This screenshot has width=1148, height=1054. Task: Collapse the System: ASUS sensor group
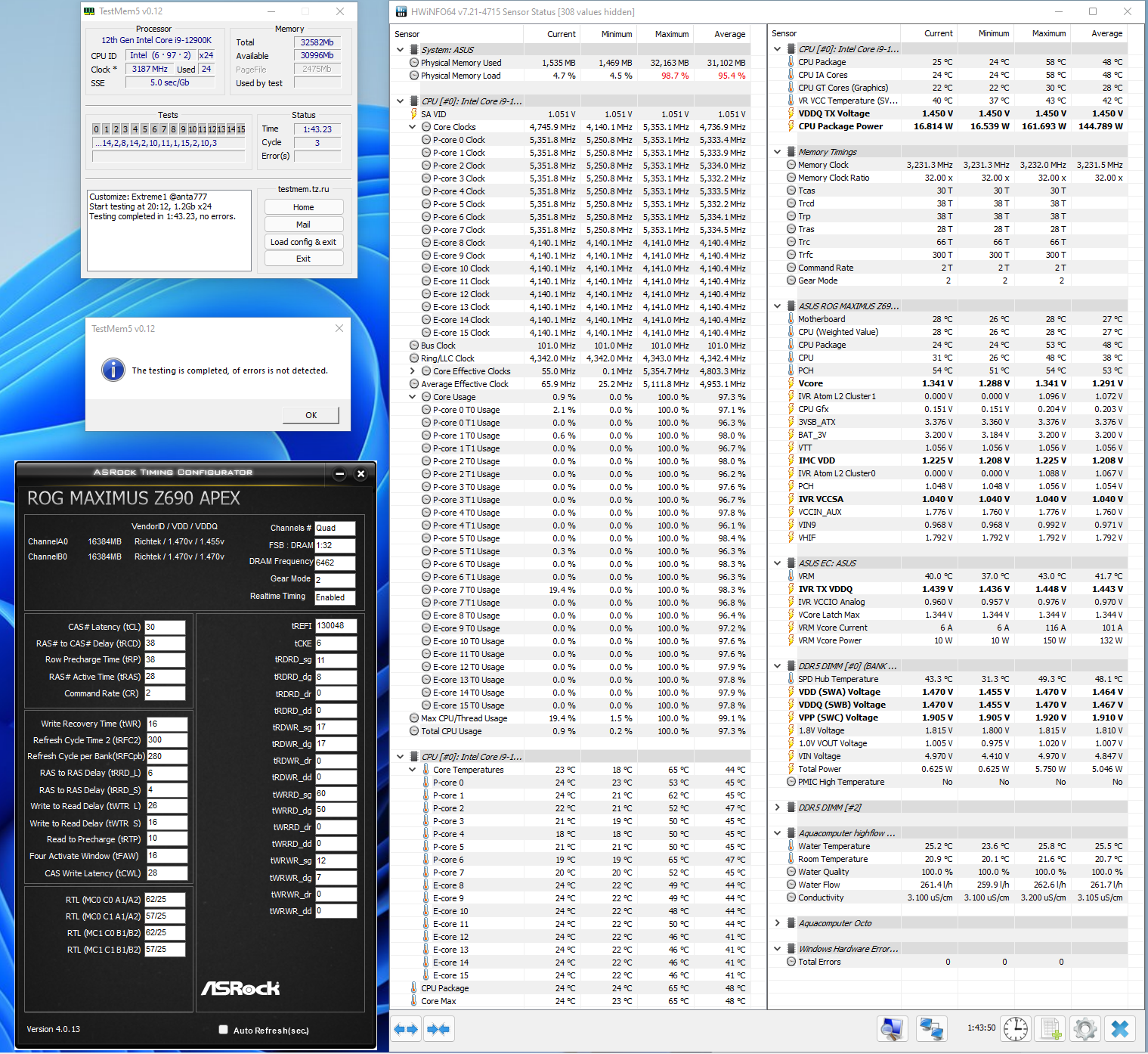point(400,50)
